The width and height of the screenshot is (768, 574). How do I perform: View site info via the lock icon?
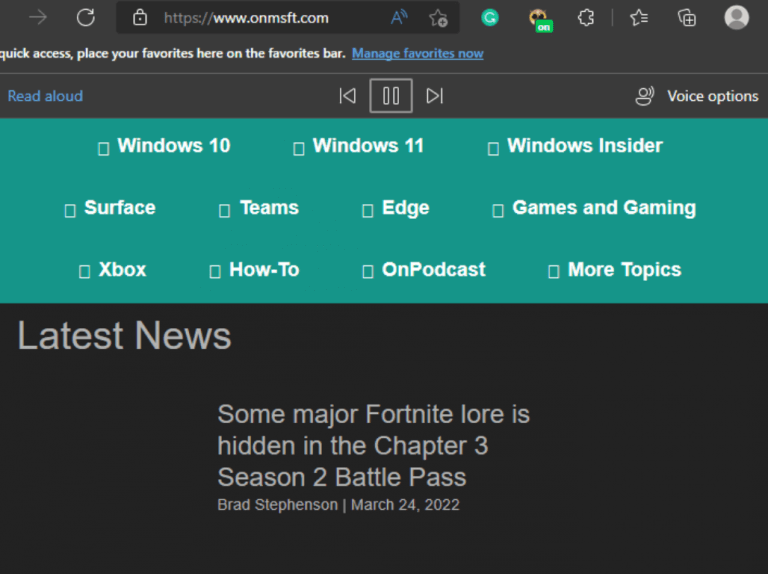click(x=140, y=18)
